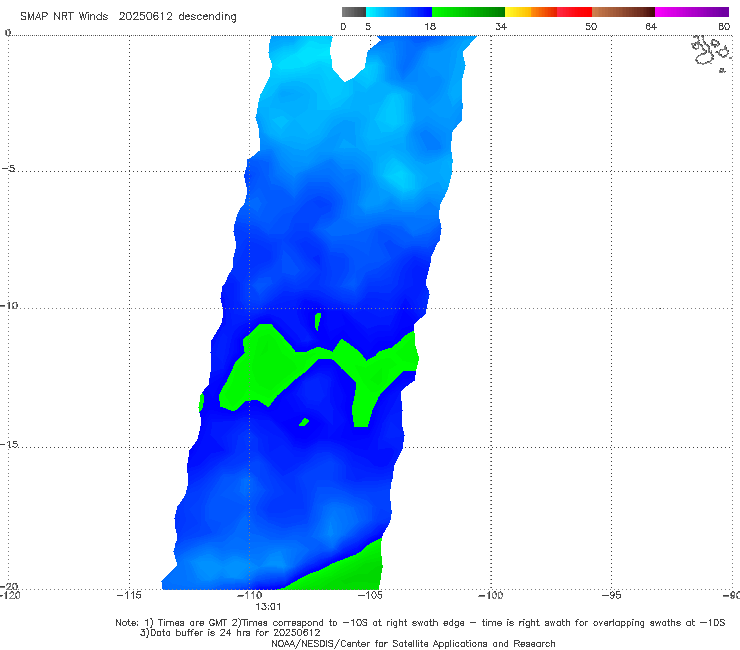Click the color bar label '50'
Viewport: 740px width, 650px height.
[x=591, y=26]
